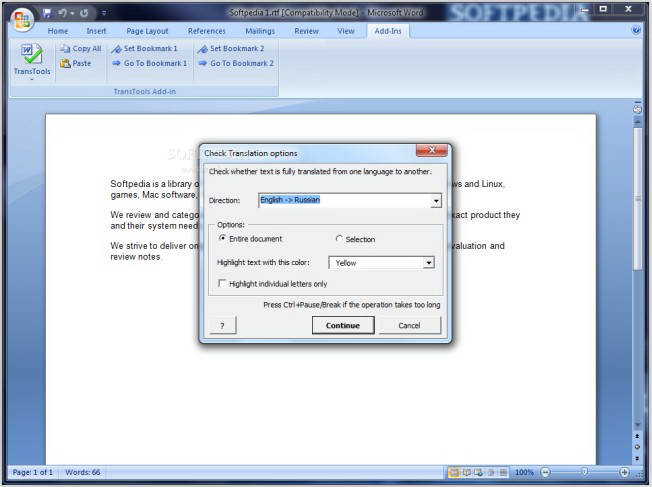Click the zoom slider handle
This screenshot has width=652, height=487.
[x=585, y=472]
